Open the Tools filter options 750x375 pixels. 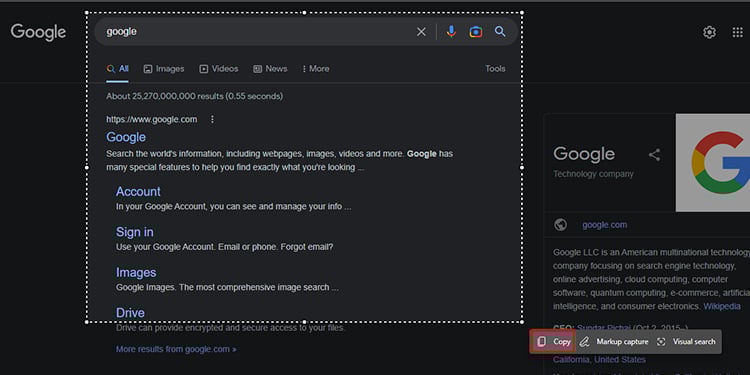coord(495,69)
